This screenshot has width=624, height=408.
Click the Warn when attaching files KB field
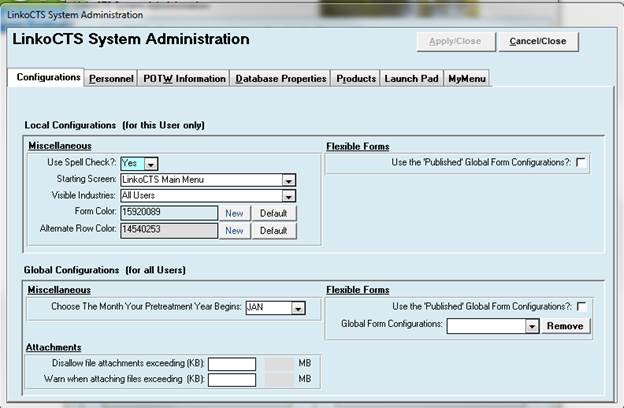coord(232,380)
